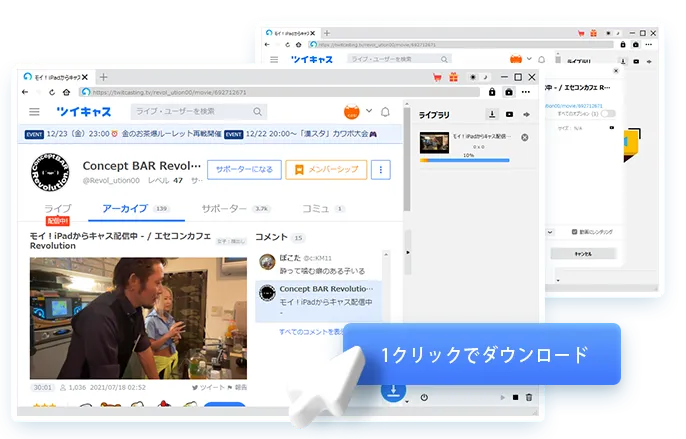686x439 pixels.
Task: Click the camera snapshot icon in front window
Action: [509, 92]
